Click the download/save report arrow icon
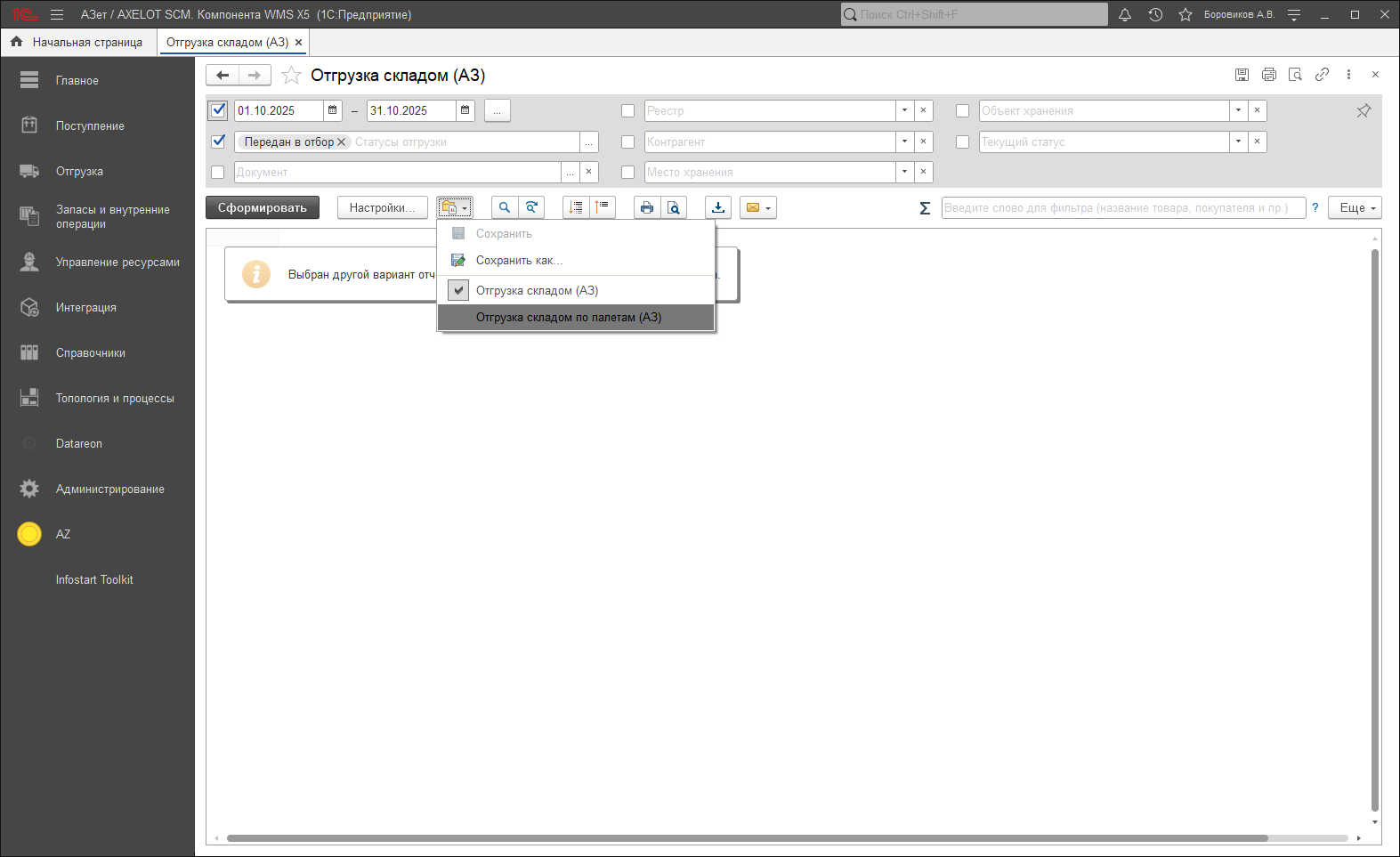1400x857 pixels. [x=718, y=207]
